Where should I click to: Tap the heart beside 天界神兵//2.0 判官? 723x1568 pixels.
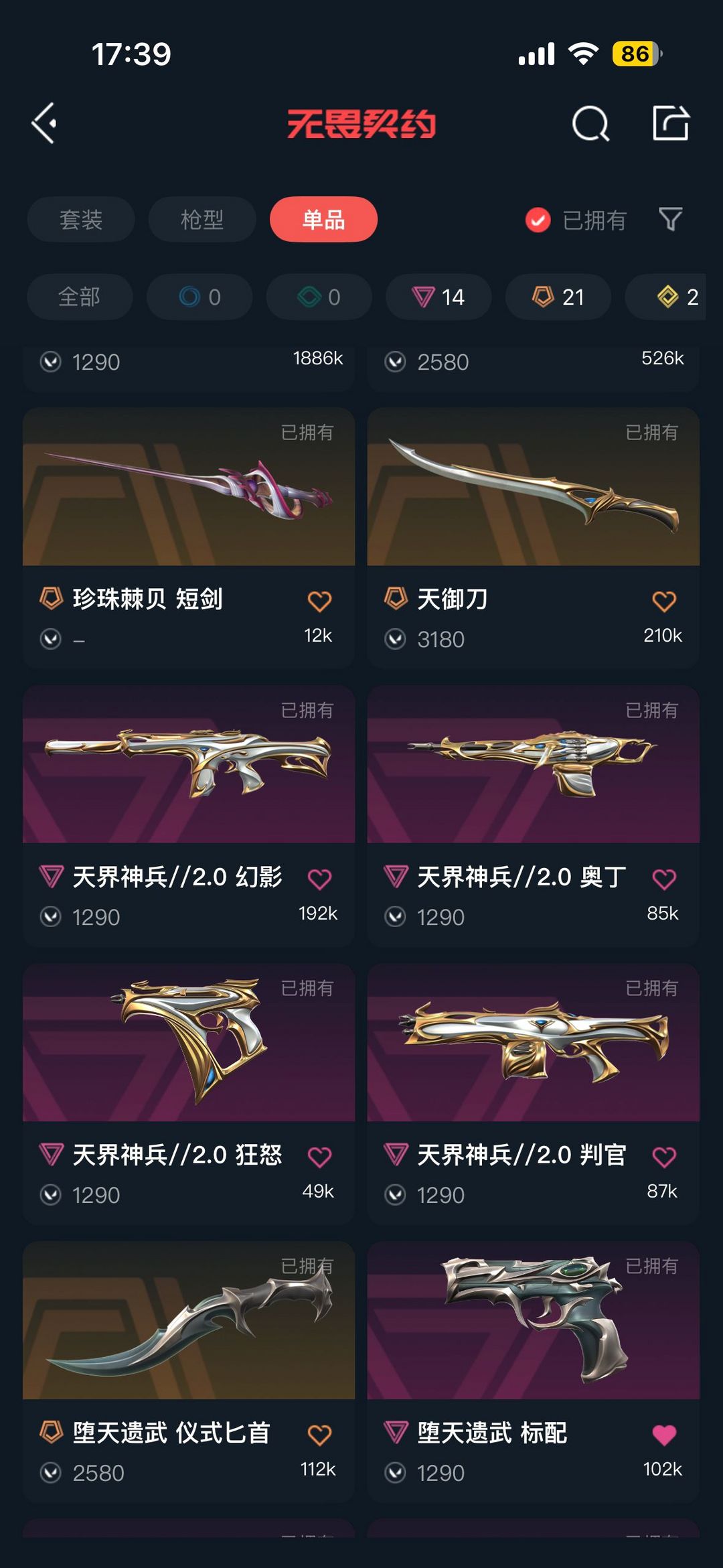coord(664,1157)
